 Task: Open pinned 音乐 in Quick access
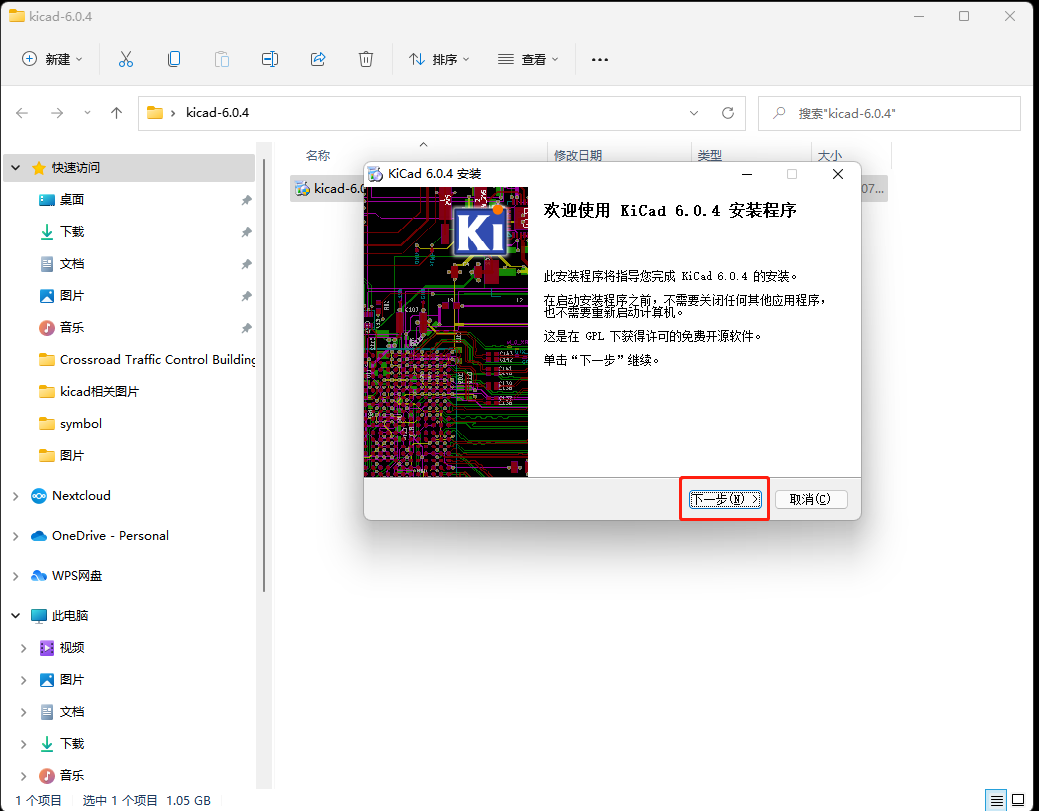tap(72, 327)
